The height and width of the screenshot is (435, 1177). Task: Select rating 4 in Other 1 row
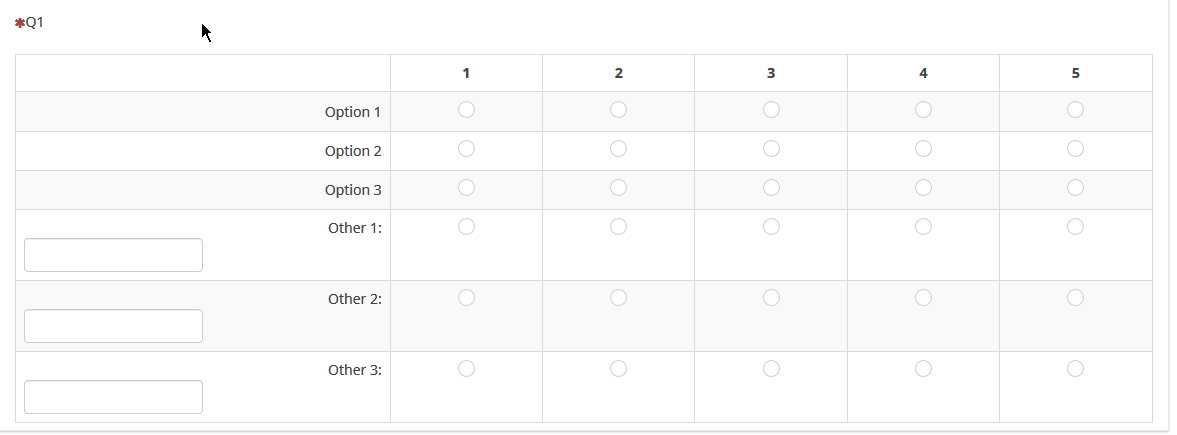pos(923,227)
